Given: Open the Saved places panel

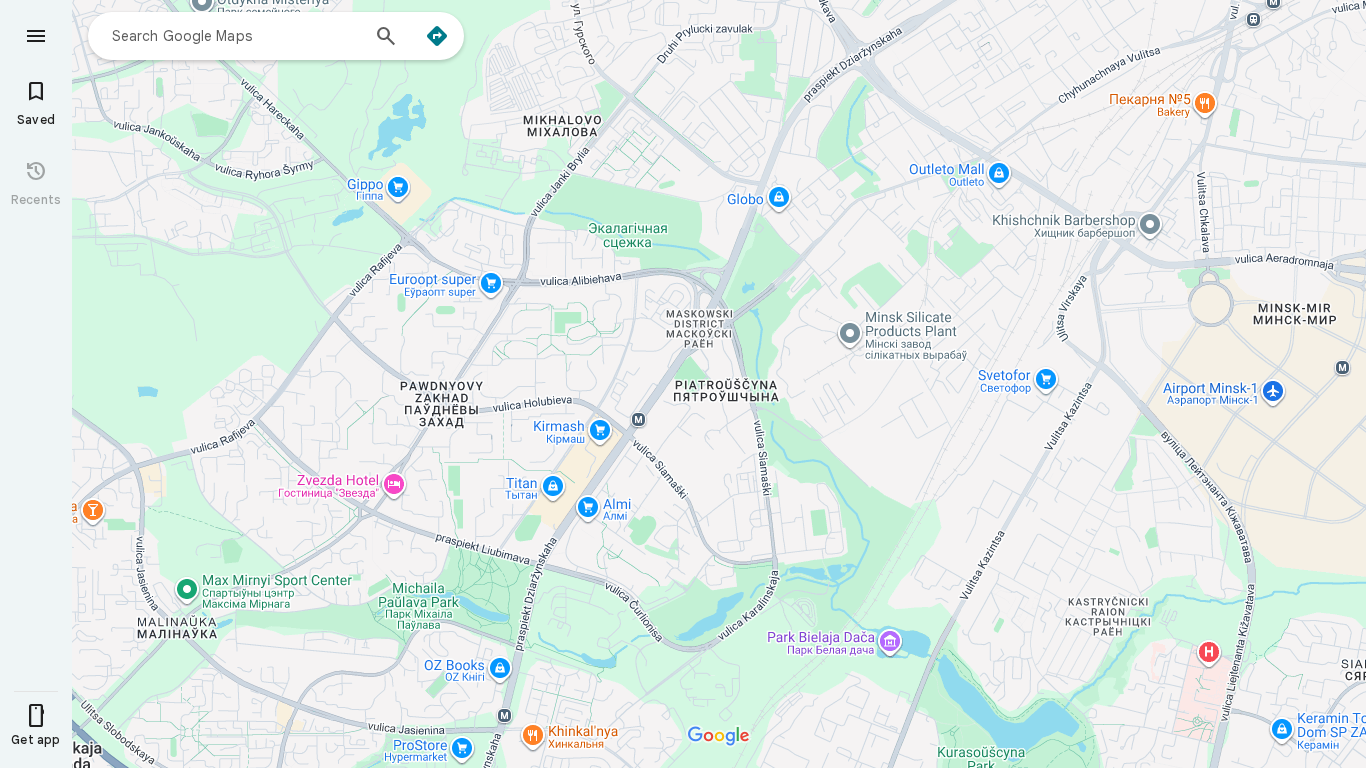Looking at the screenshot, I should tap(36, 104).
